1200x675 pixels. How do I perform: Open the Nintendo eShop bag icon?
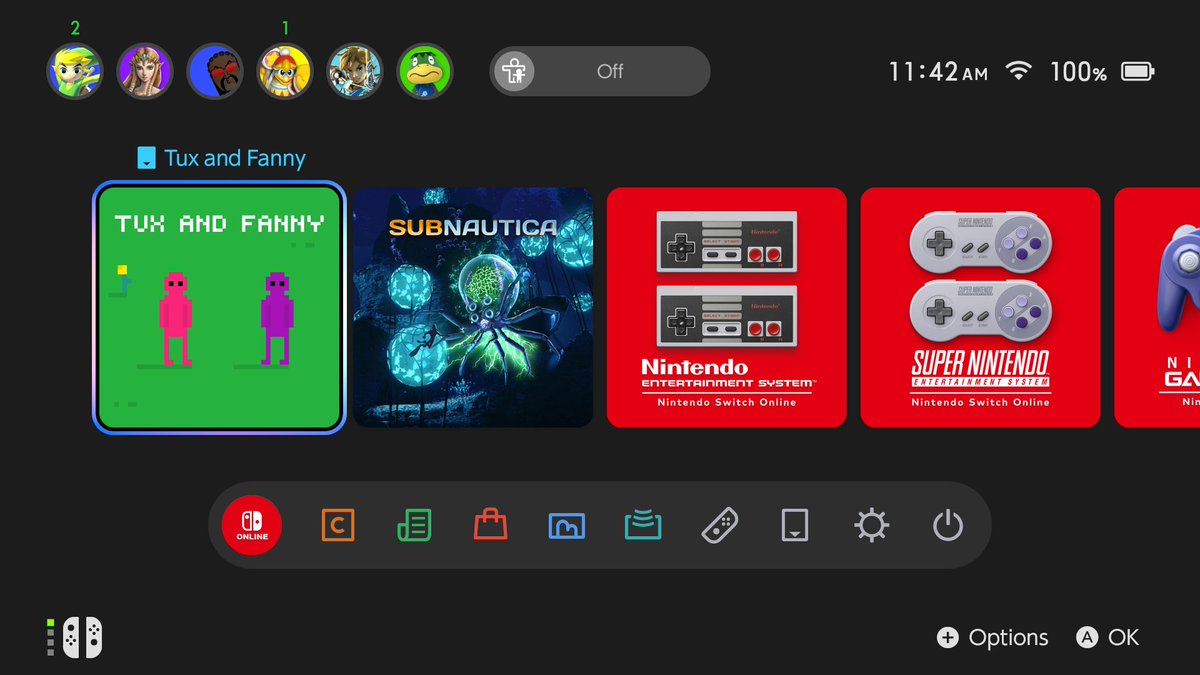[x=490, y=524]
